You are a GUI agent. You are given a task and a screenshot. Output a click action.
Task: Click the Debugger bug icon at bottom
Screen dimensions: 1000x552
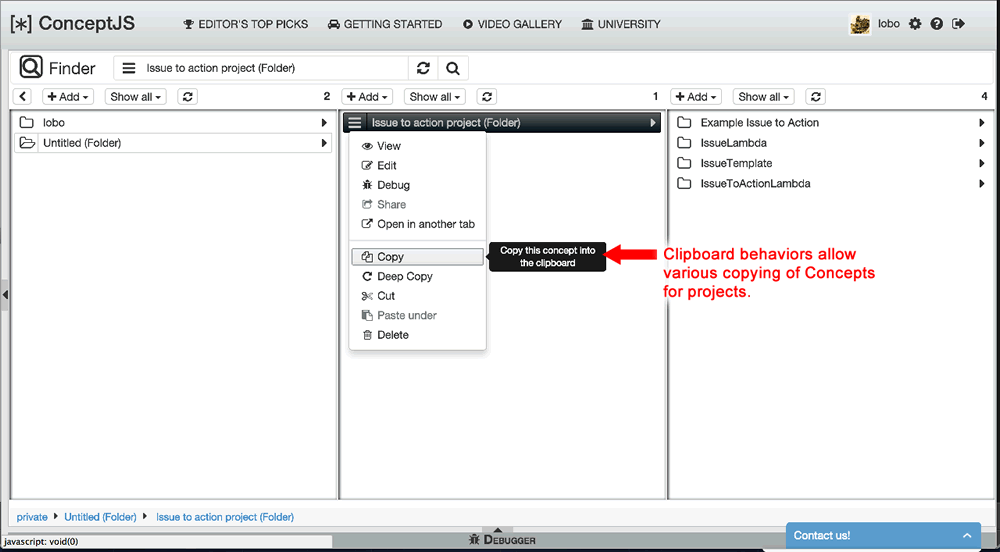pyautogui.click(x=474, y=540)
